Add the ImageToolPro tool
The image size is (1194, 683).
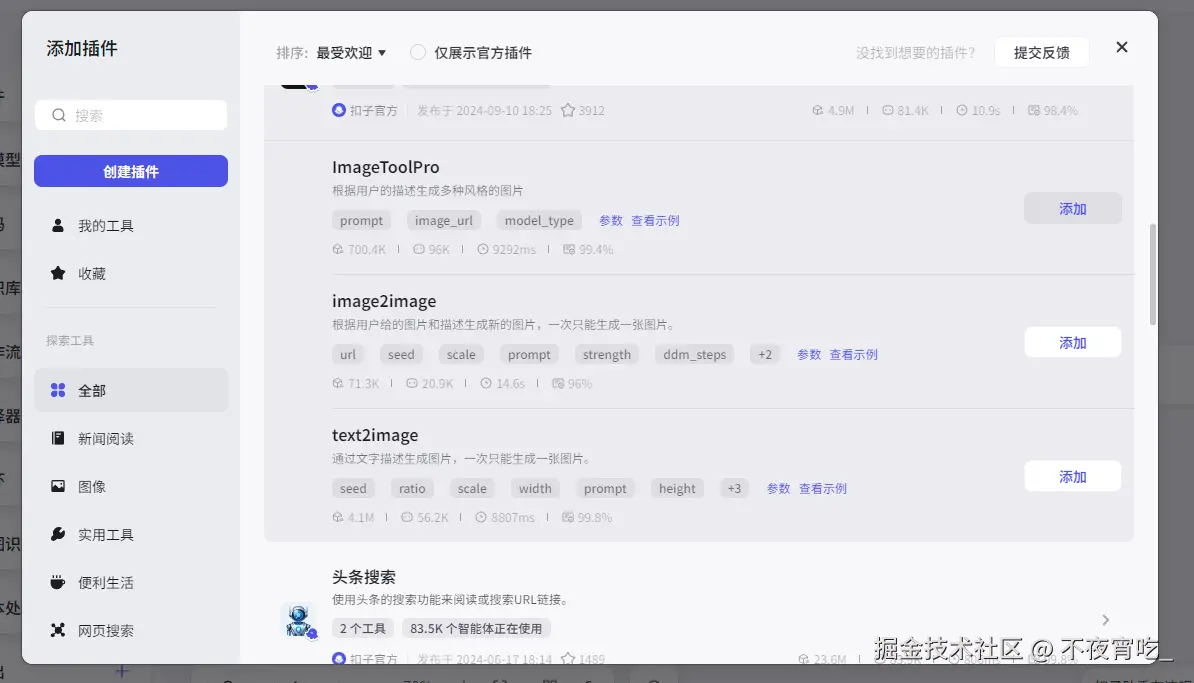[x=1072, y=209]
